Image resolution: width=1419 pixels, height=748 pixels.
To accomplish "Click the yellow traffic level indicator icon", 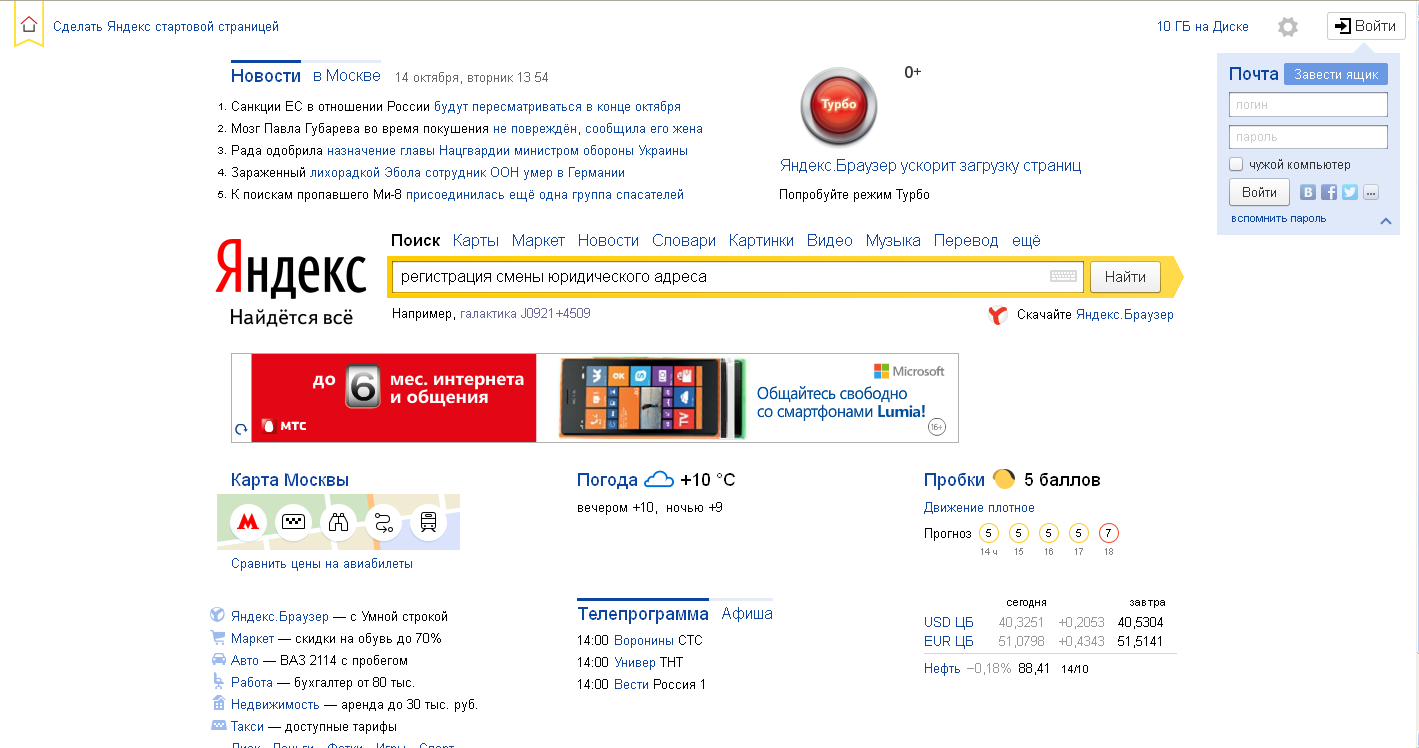I will tap(1003, 479).
